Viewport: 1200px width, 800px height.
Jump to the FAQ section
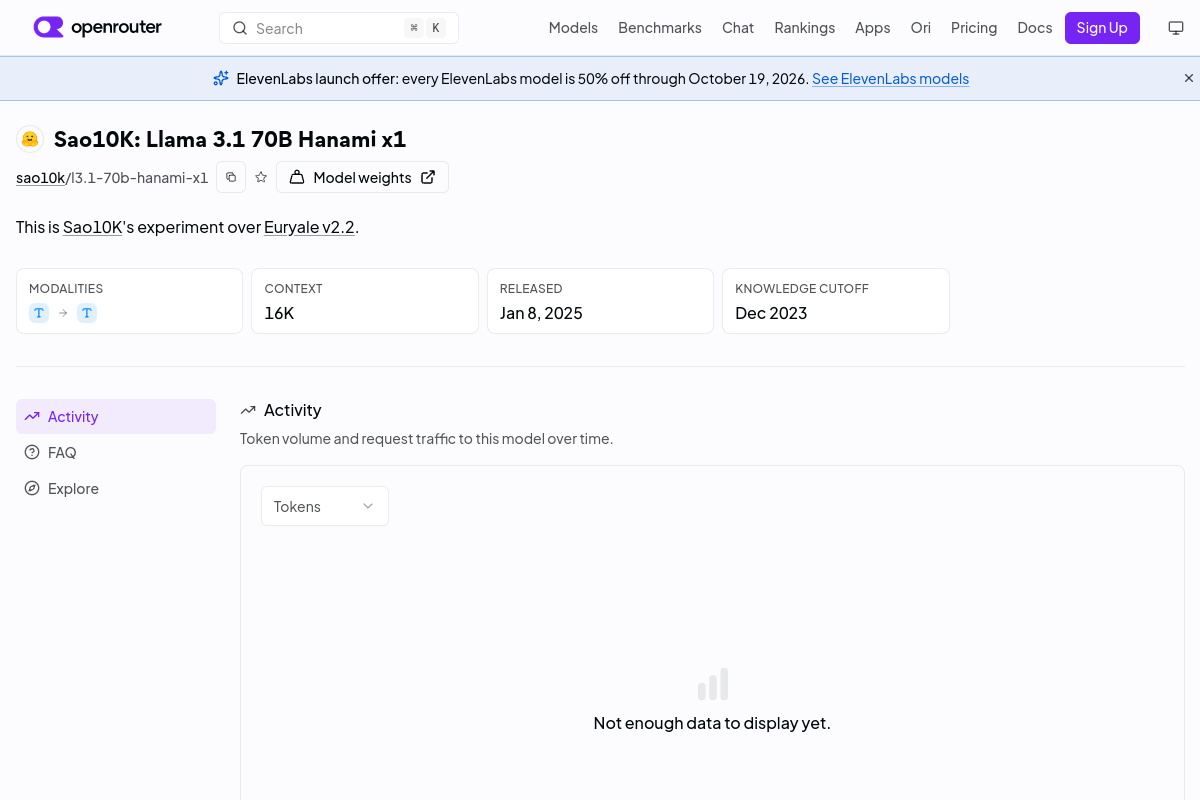pyautogui.click(x=116, y=453)
